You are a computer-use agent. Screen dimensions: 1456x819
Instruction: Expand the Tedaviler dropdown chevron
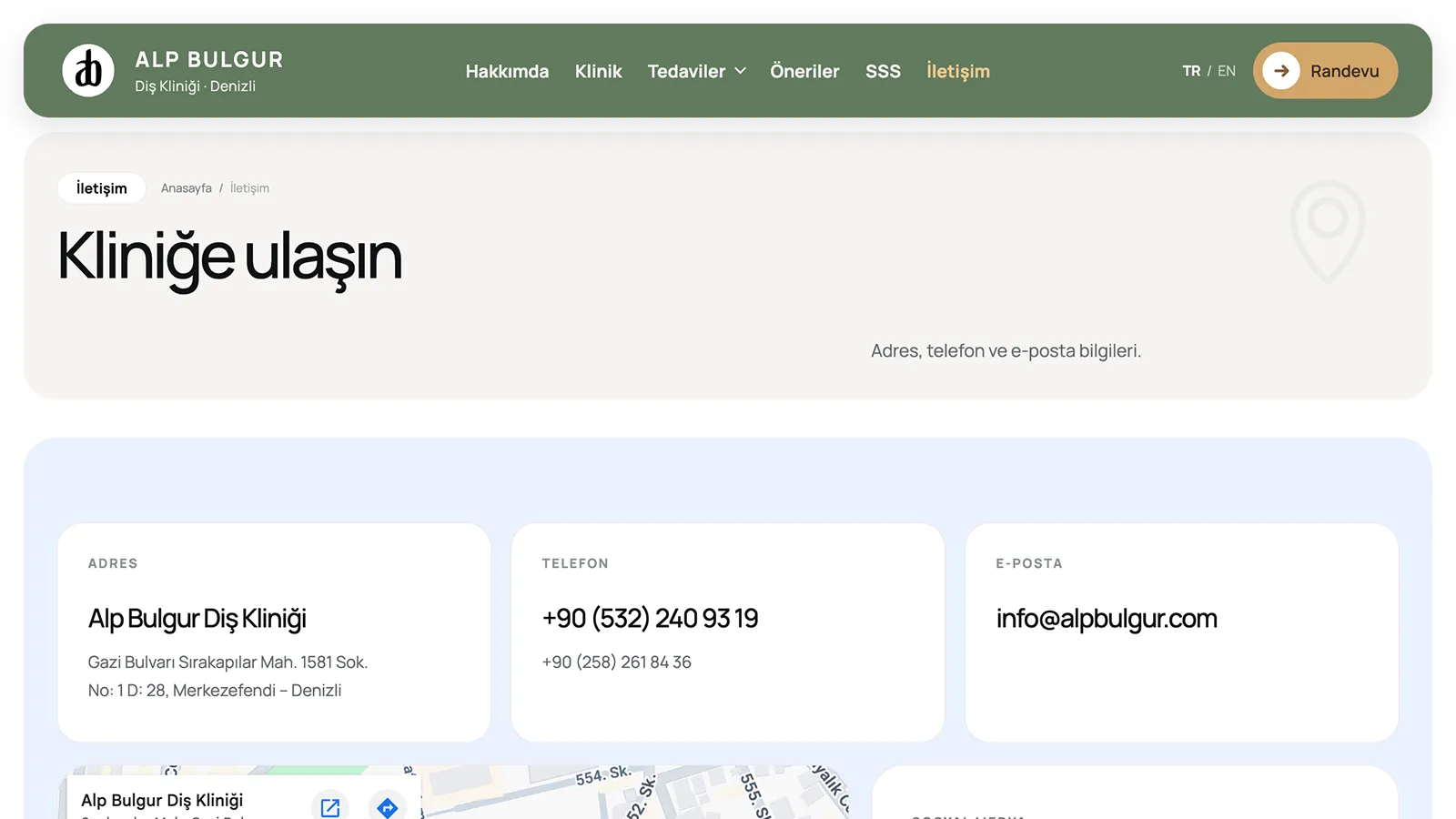[741, 71]
